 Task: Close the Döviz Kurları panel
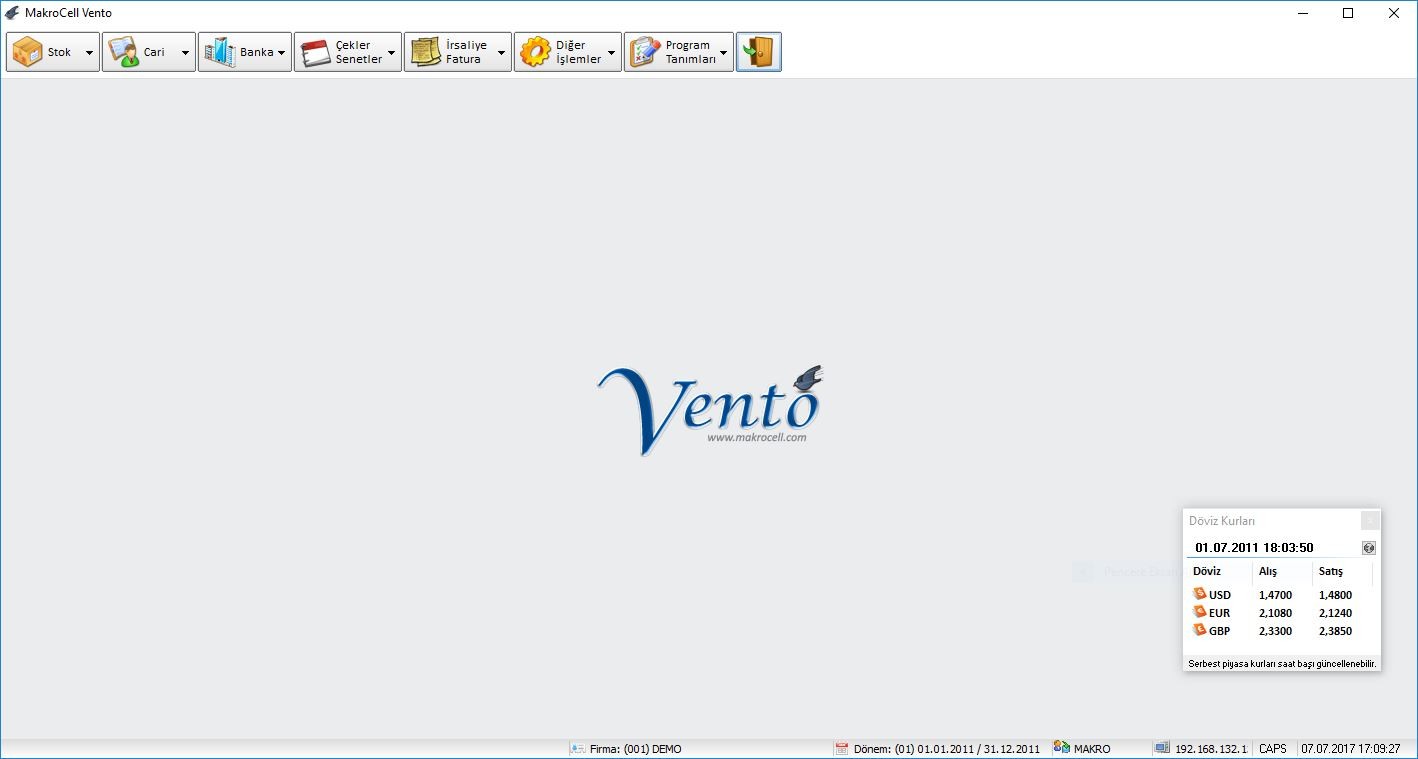1370,520
